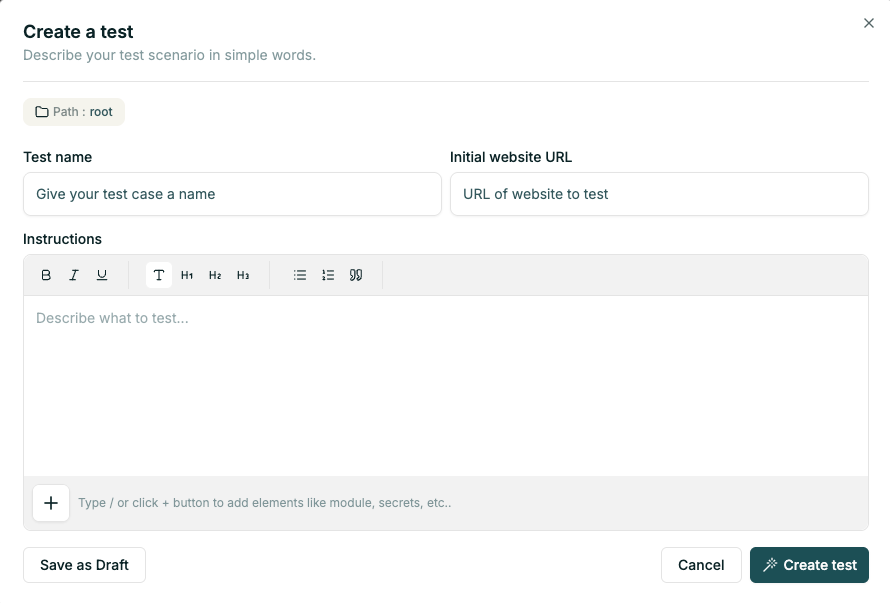Screen dimensions: 890x603
Task: Apply Heading 1 formatting
Action: click(x=187, y=275)
